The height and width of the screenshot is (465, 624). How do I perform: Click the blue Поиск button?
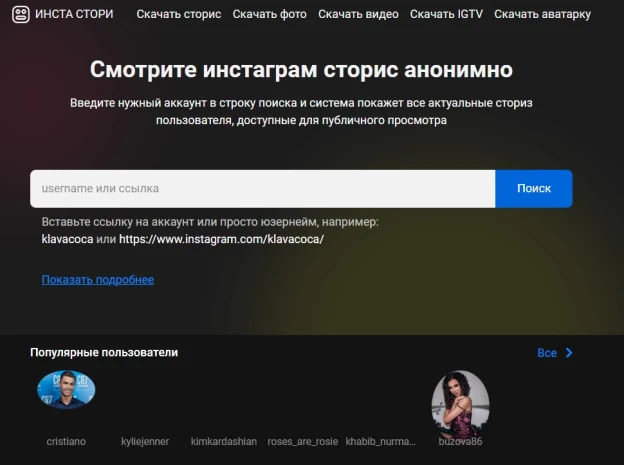(534, 189)
